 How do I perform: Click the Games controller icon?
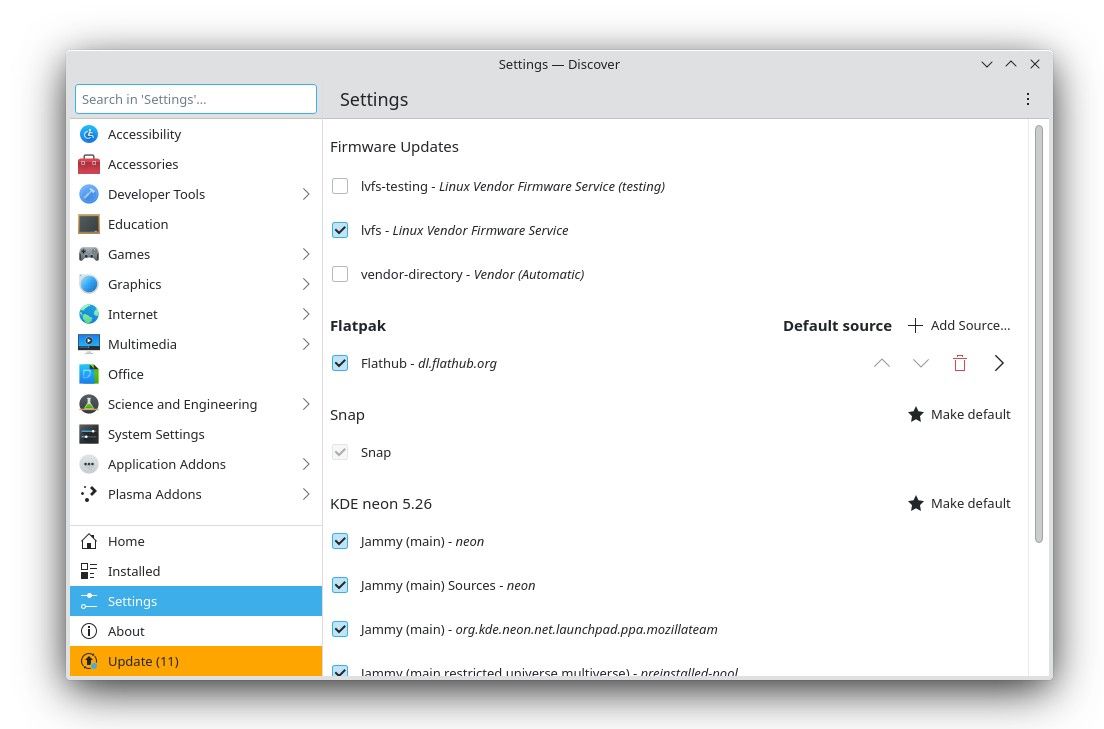[89, 254]
